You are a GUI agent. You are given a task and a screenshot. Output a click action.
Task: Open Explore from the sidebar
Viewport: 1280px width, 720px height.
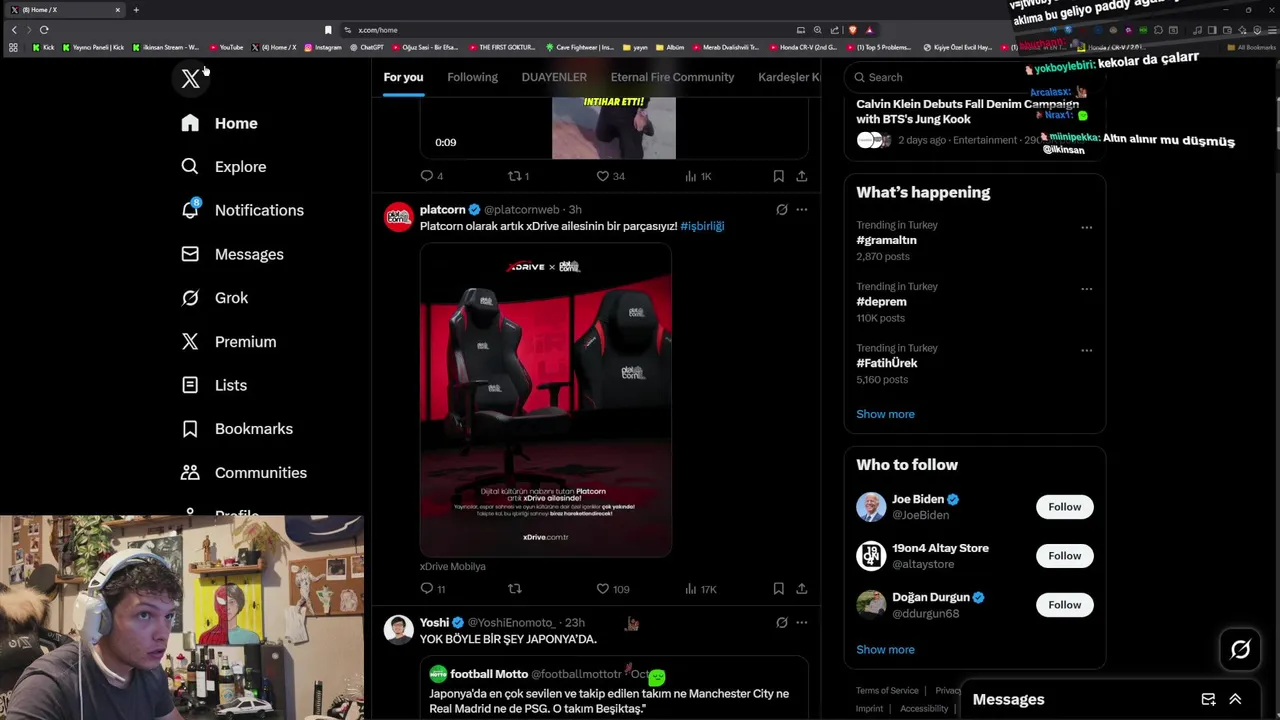[224, 167]
